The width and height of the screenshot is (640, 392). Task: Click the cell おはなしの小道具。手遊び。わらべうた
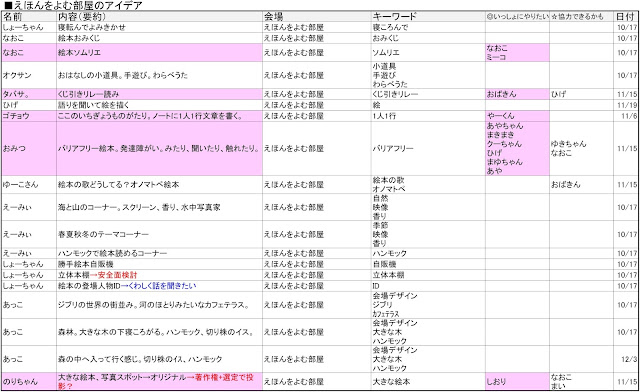click(x=159, y=75)
